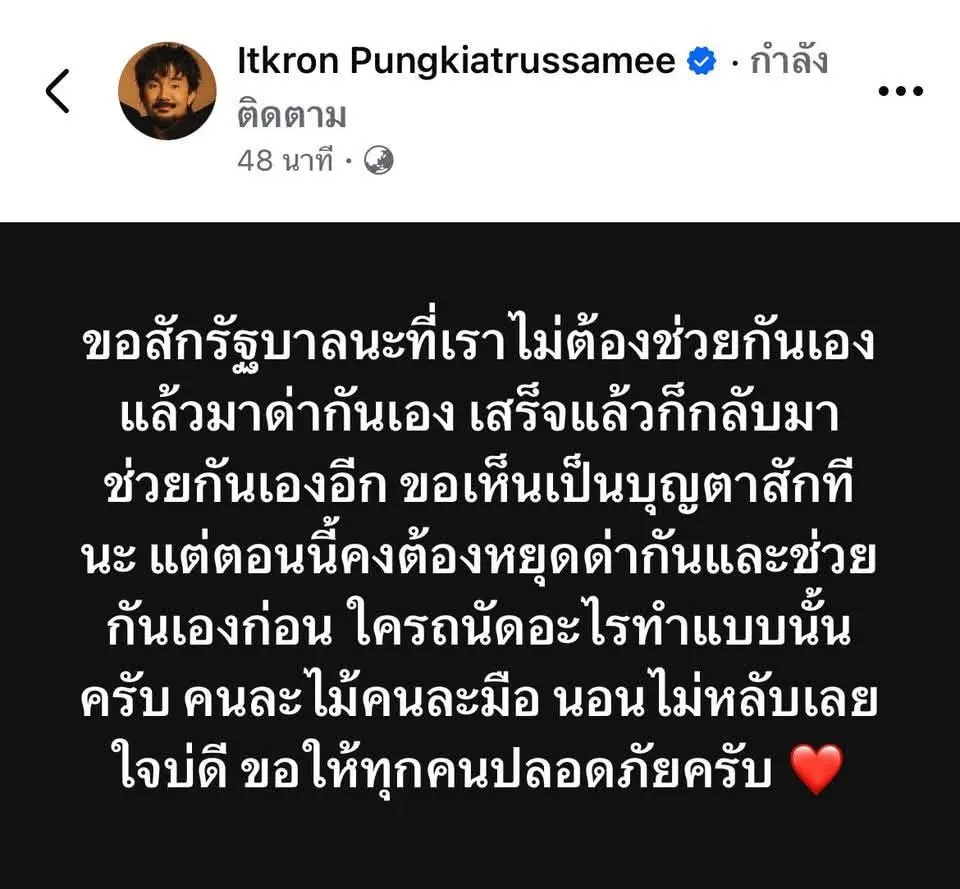Click "ติดตาม" below the profile name
This screenshot has height=889, width=960.
(291, 116)
